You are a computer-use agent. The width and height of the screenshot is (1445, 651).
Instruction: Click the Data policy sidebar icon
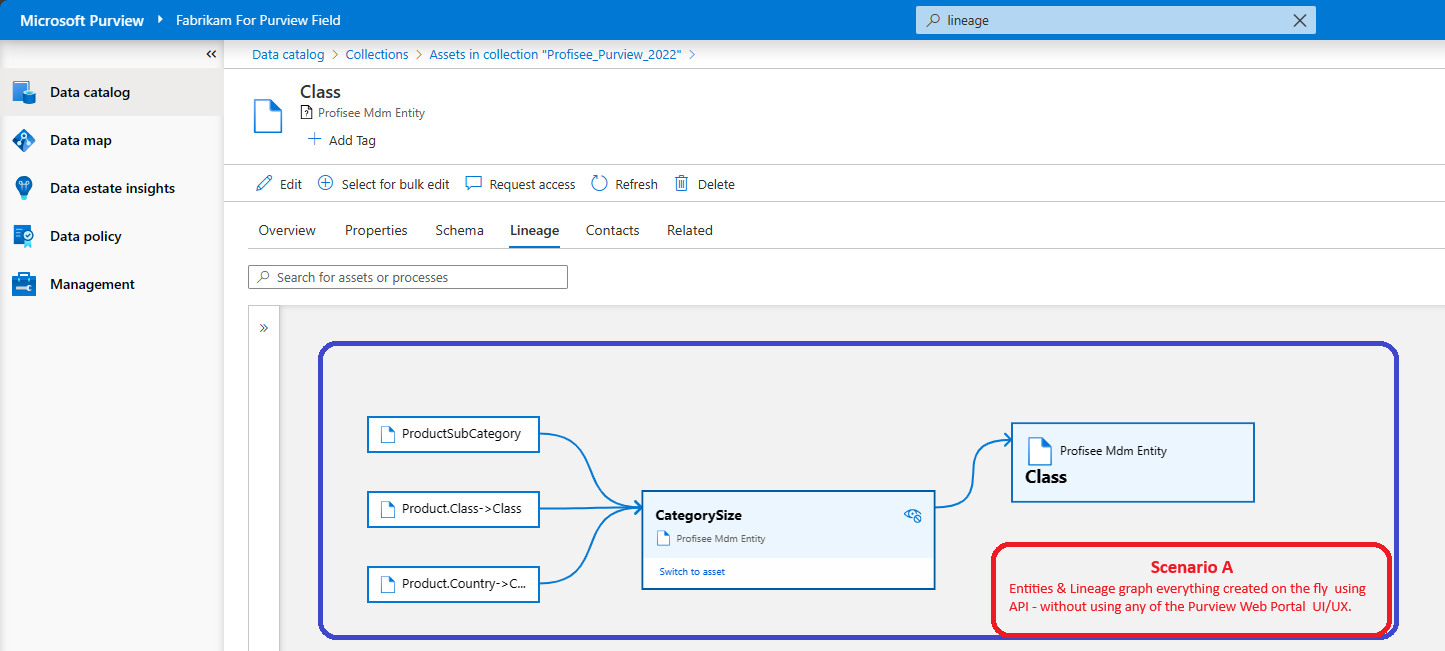point(24,236)
